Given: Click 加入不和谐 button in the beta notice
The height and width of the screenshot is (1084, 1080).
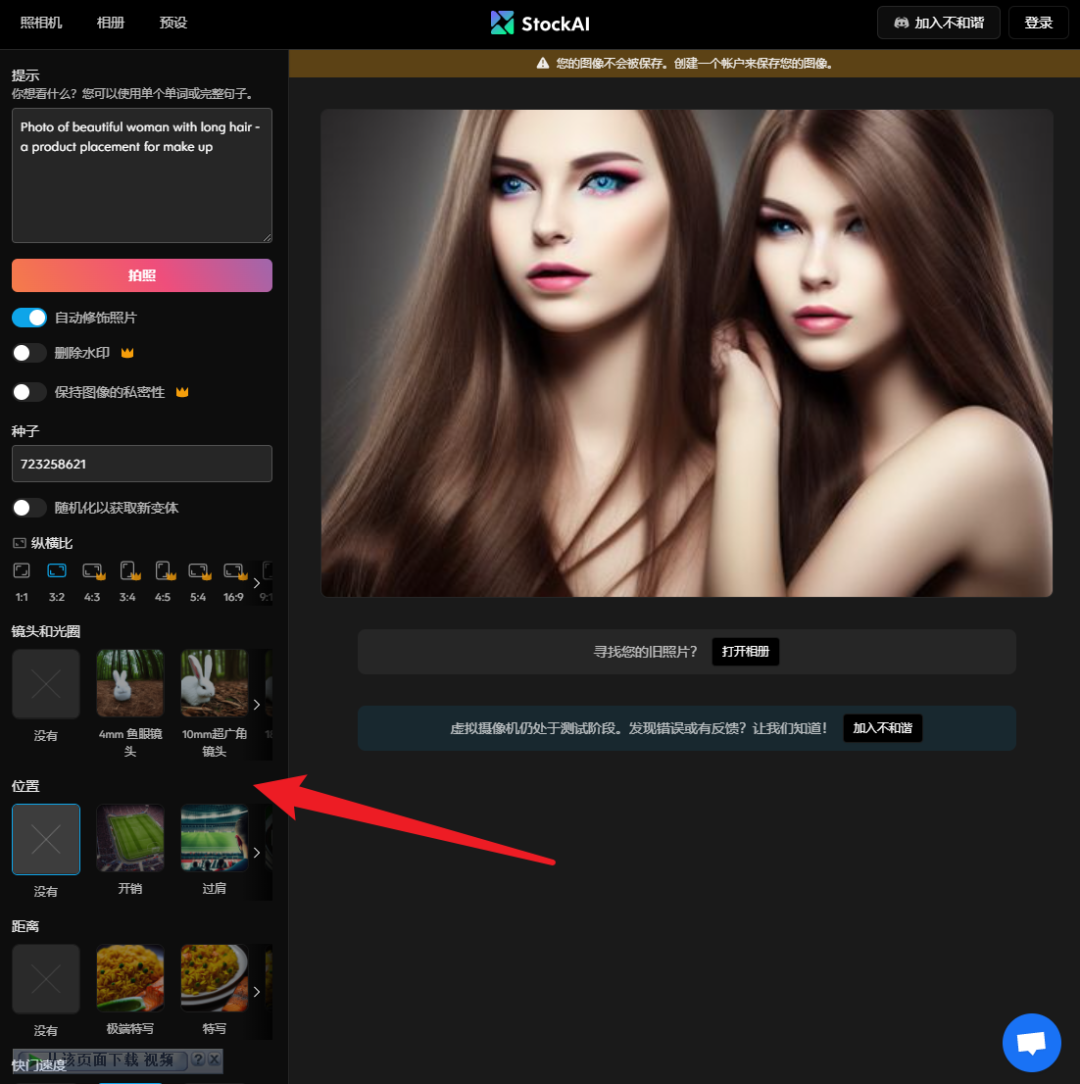Looking at the screenshot, I should pyautogui.click(x=882, y=728).
